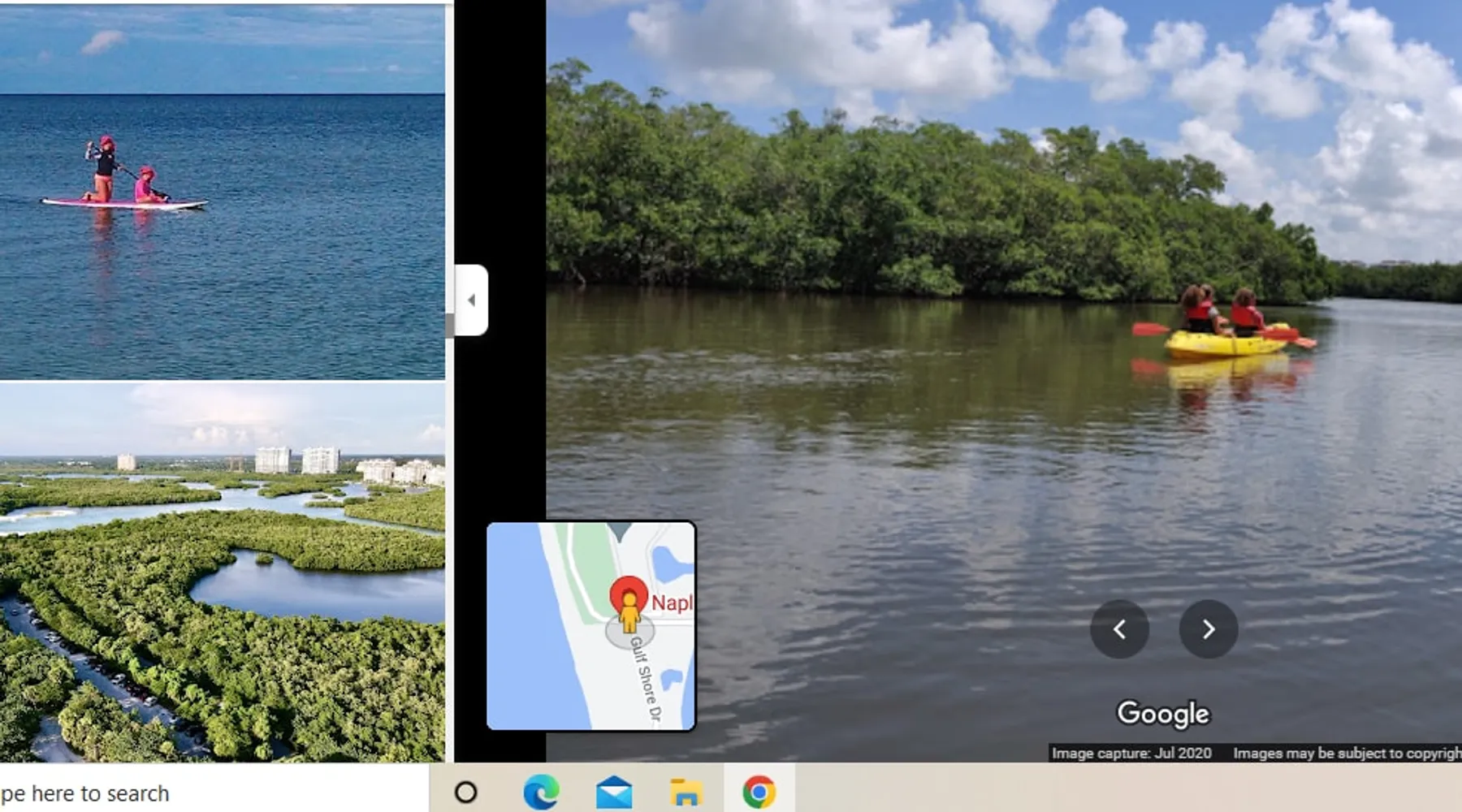Click the Google logo watermark

(x=1162, y=713)
